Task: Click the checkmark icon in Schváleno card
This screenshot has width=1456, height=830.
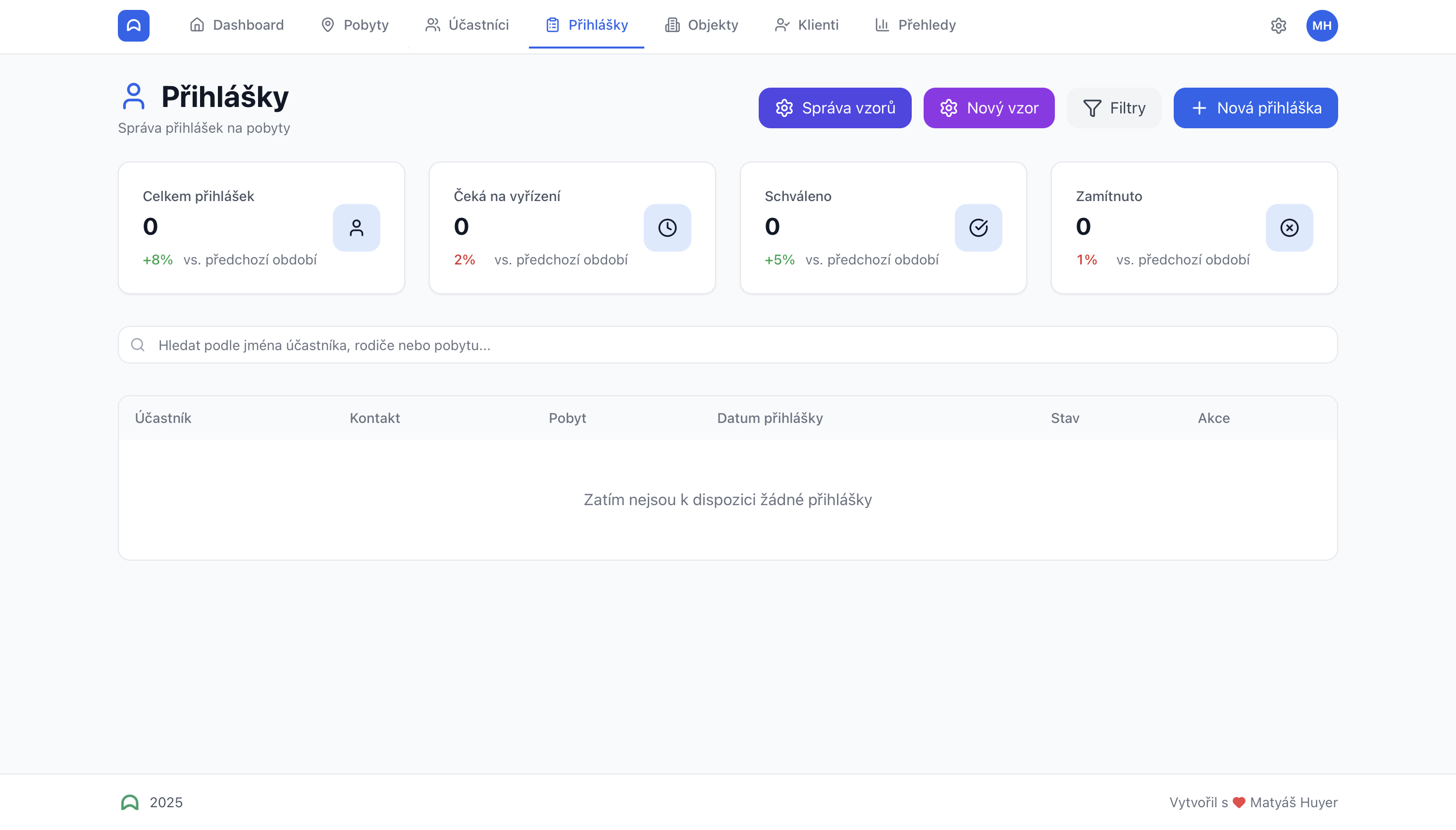Action: (978, 227)
